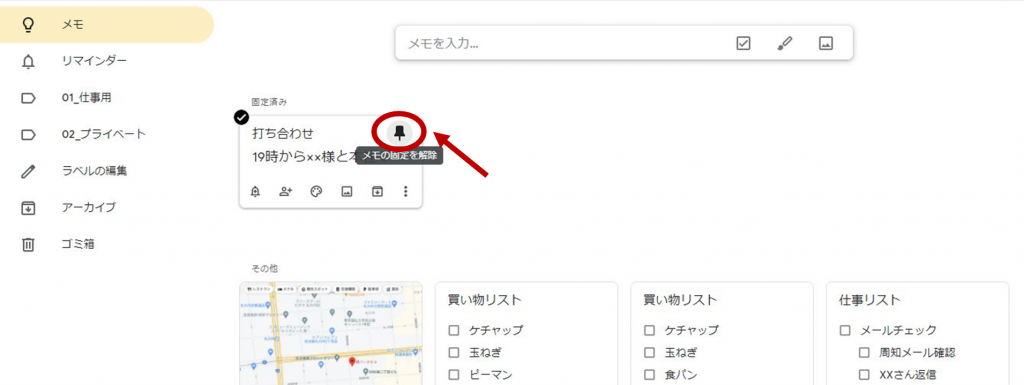The height and width of the screenshot is (385, 1024).
Task: Open the 仕事リスト note title
Action: click(870, 300)
